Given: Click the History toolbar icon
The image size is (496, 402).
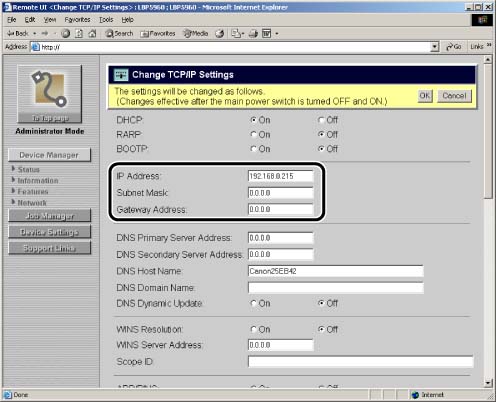Looking at the screenshot, I should point(220,33).
